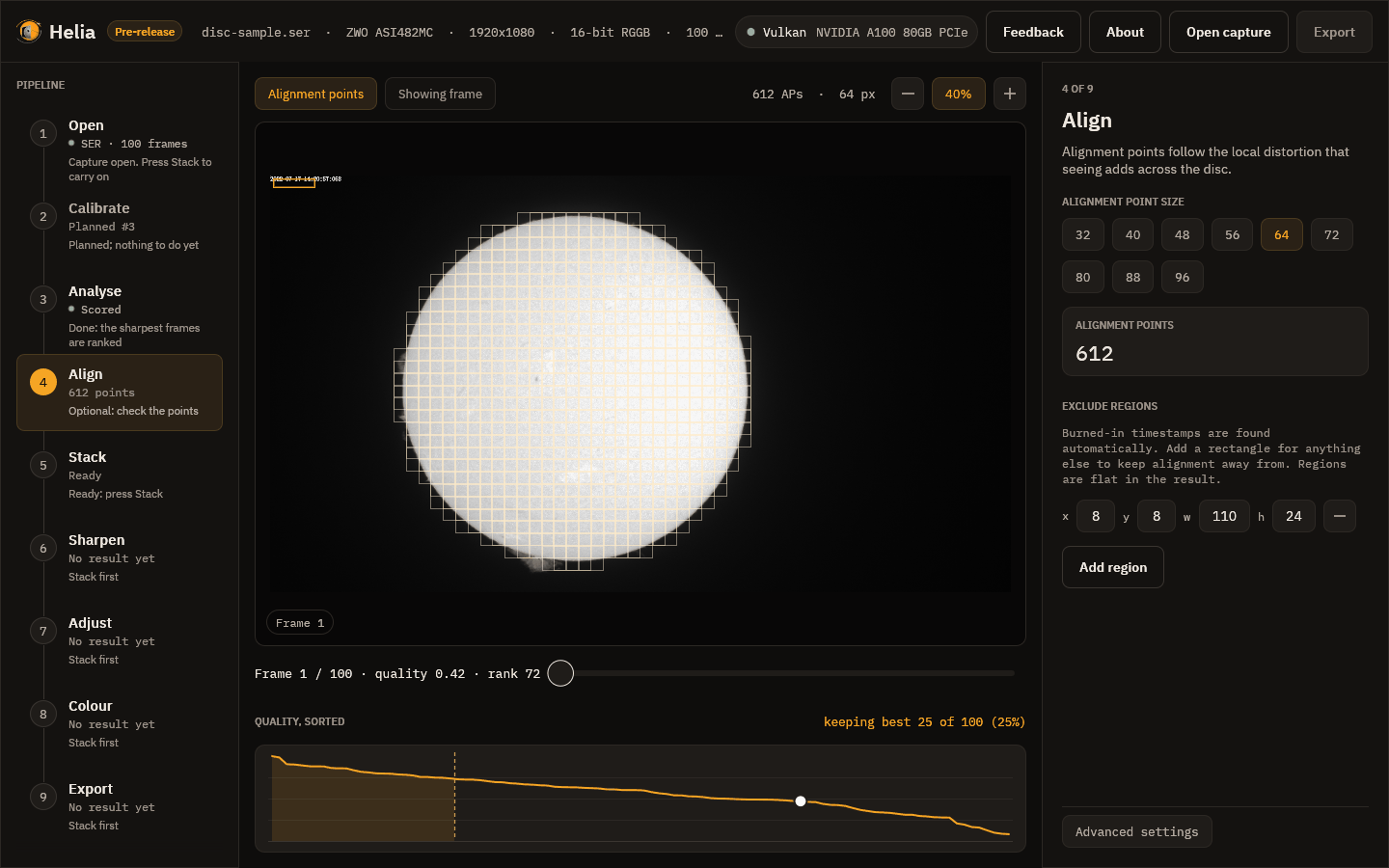Edit the region width field 110
This screenshot has width=1389, height=868.
point(1224,516)
